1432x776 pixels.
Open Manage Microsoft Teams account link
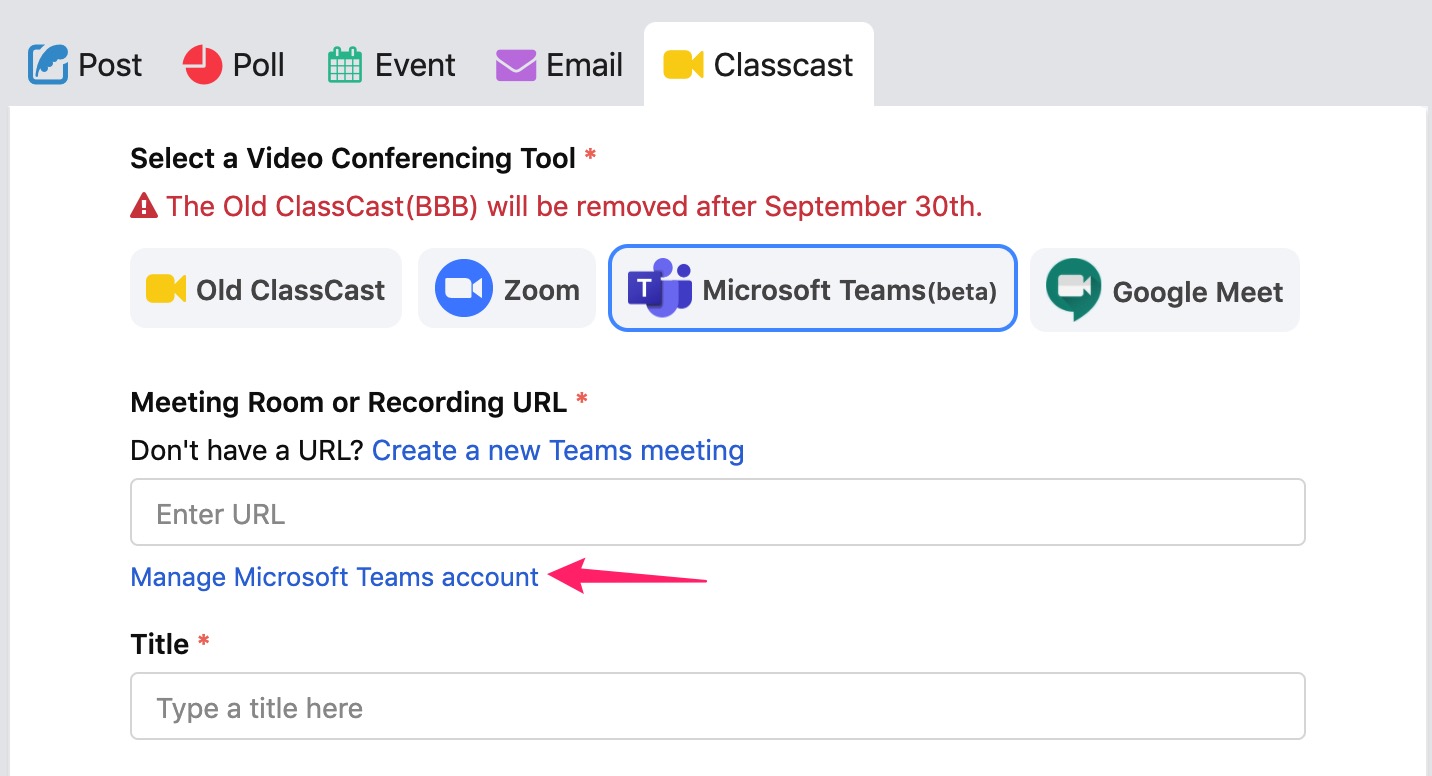(335, 577)
